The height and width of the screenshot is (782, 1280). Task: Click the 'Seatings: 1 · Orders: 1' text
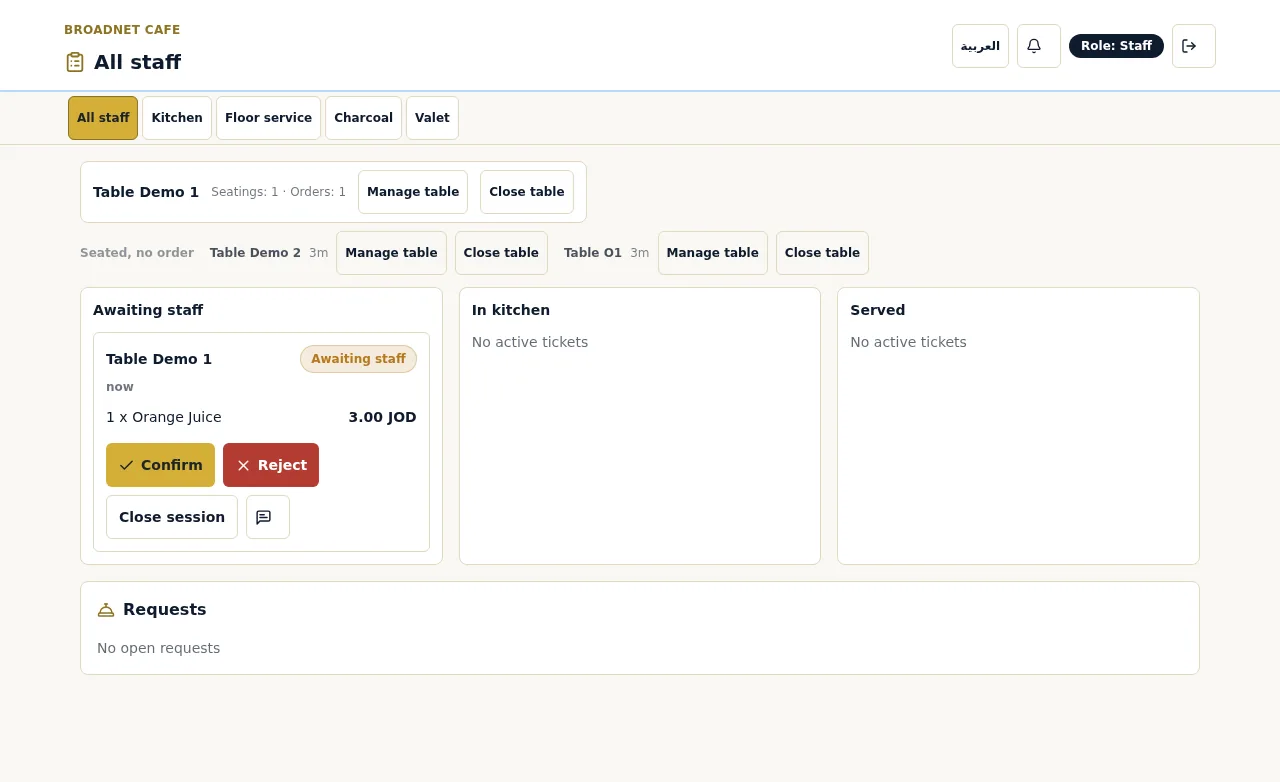(x=278, y=192)
